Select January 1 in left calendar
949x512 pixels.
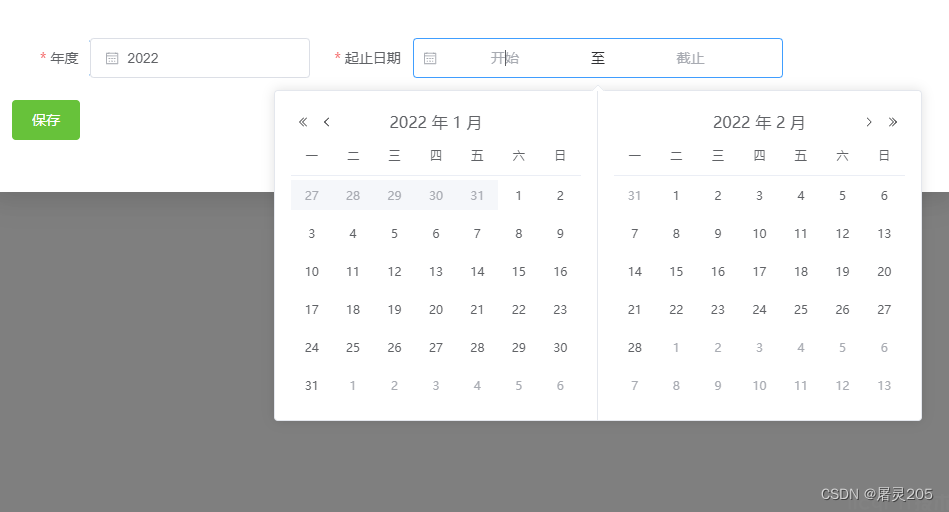518,196
